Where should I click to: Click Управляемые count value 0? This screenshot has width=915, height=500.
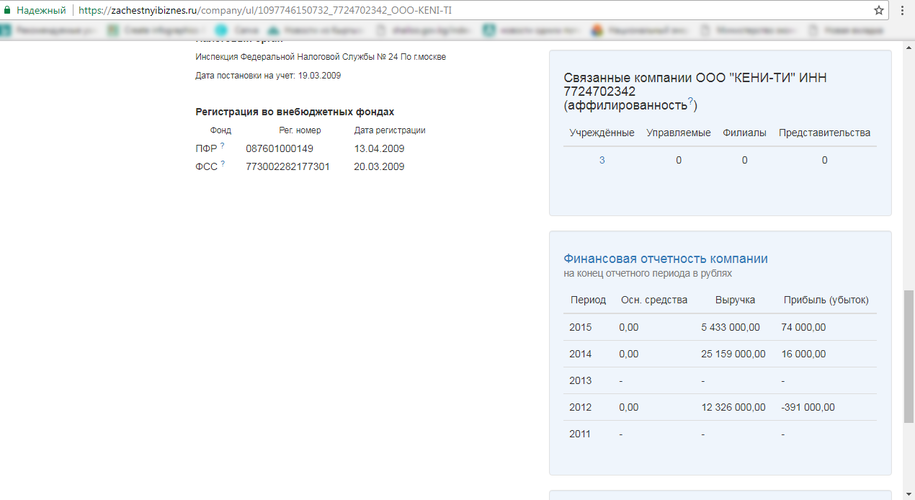[x=678, y=160]
